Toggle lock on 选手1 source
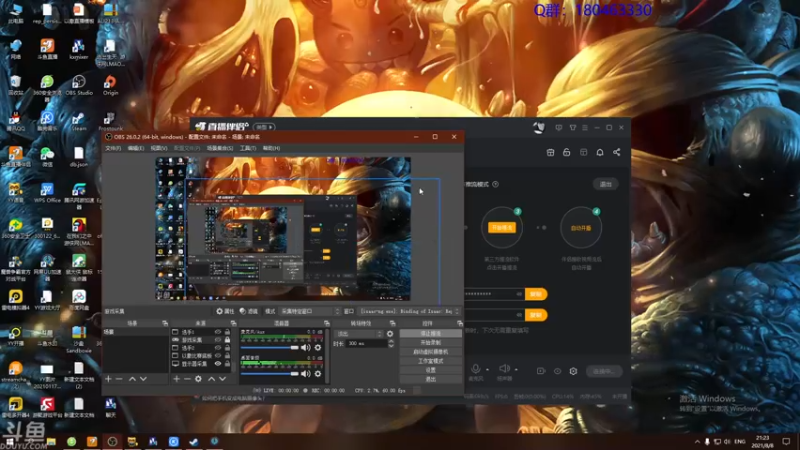 pyautogui.click(x=227, y=332)
